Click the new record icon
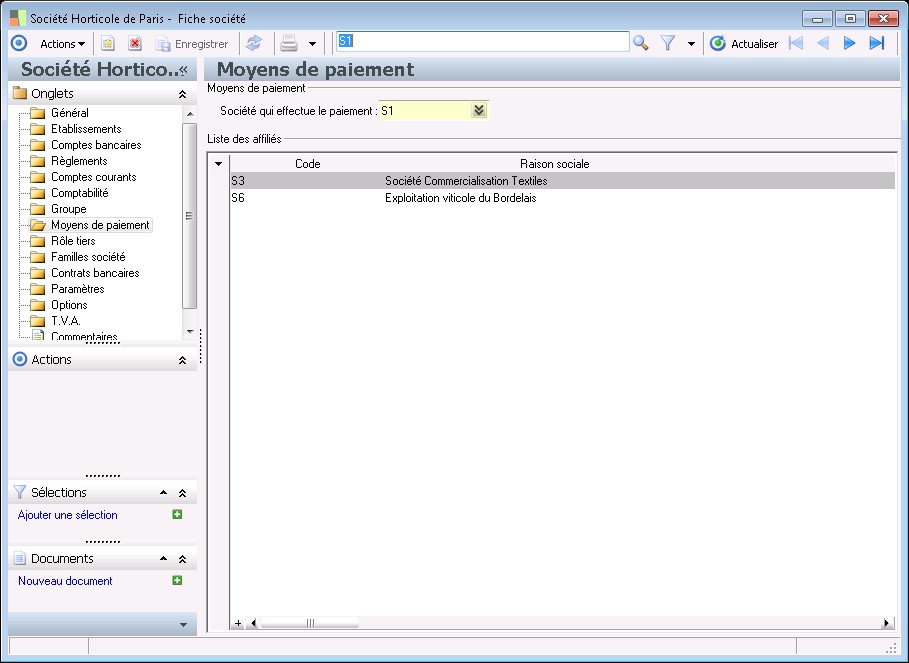 pos(108,43)
